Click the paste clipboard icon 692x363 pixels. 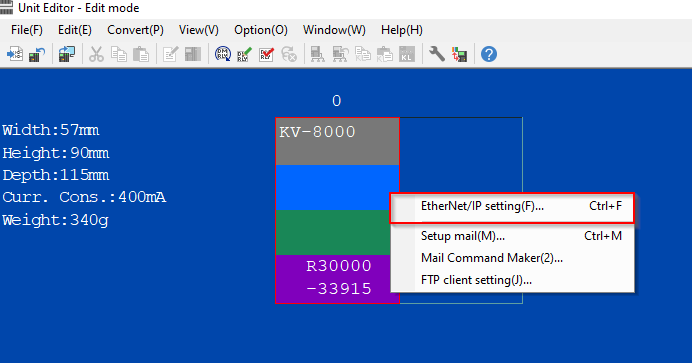coord(141,55)
